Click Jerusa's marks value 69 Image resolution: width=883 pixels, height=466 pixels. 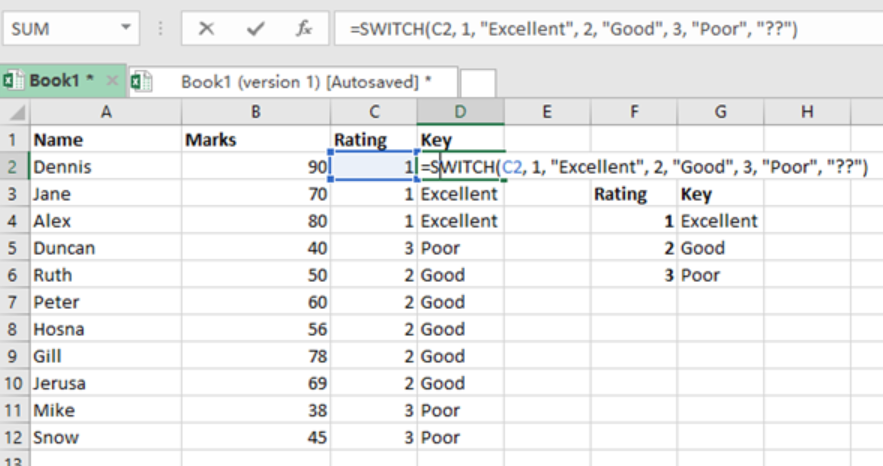(x=256, y=383)
